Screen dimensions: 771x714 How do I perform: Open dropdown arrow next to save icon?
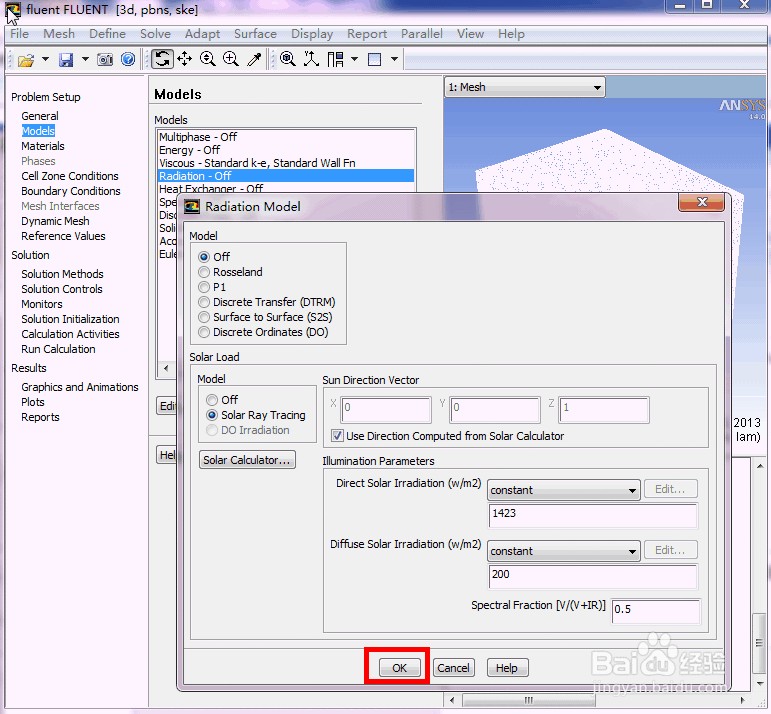(85, 59)
